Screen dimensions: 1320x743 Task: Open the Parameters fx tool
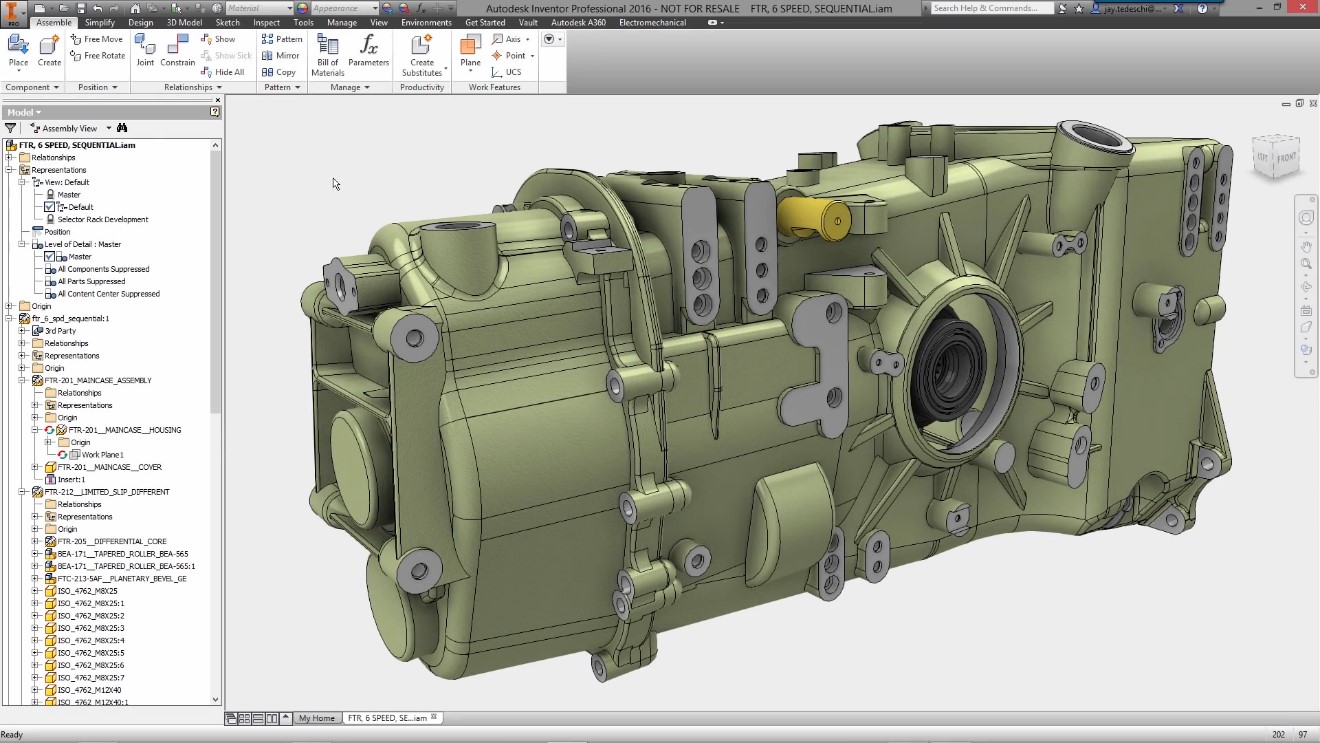369,51
